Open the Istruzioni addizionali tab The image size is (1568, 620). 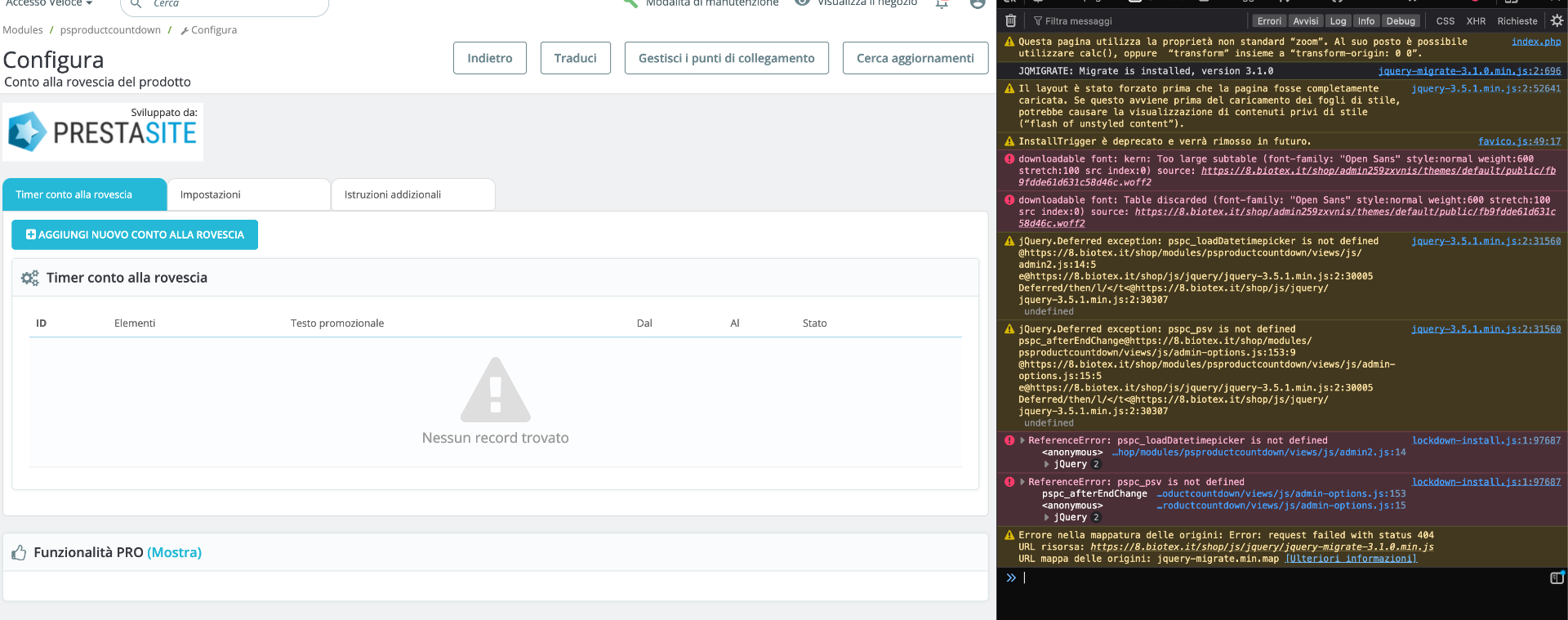(x=413, y=194)
